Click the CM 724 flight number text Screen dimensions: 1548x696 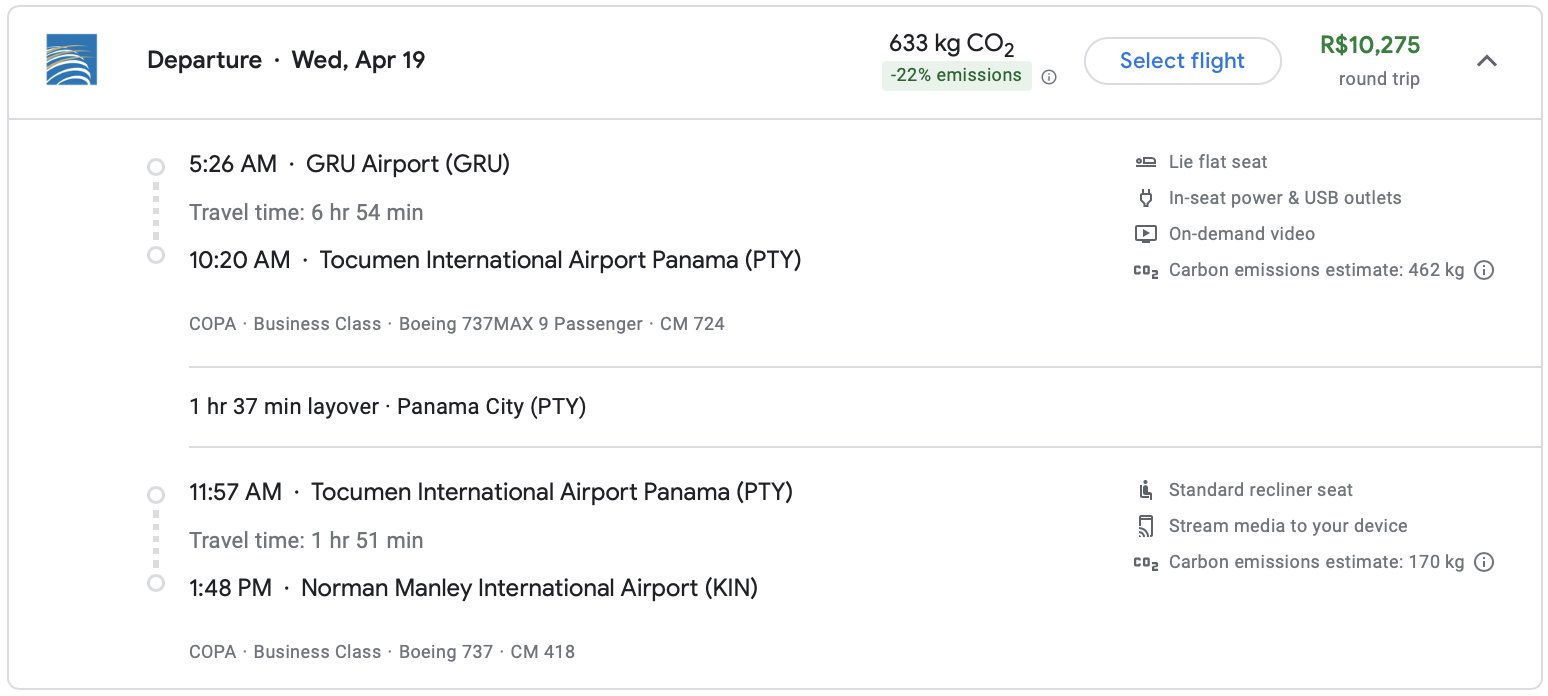692,324
